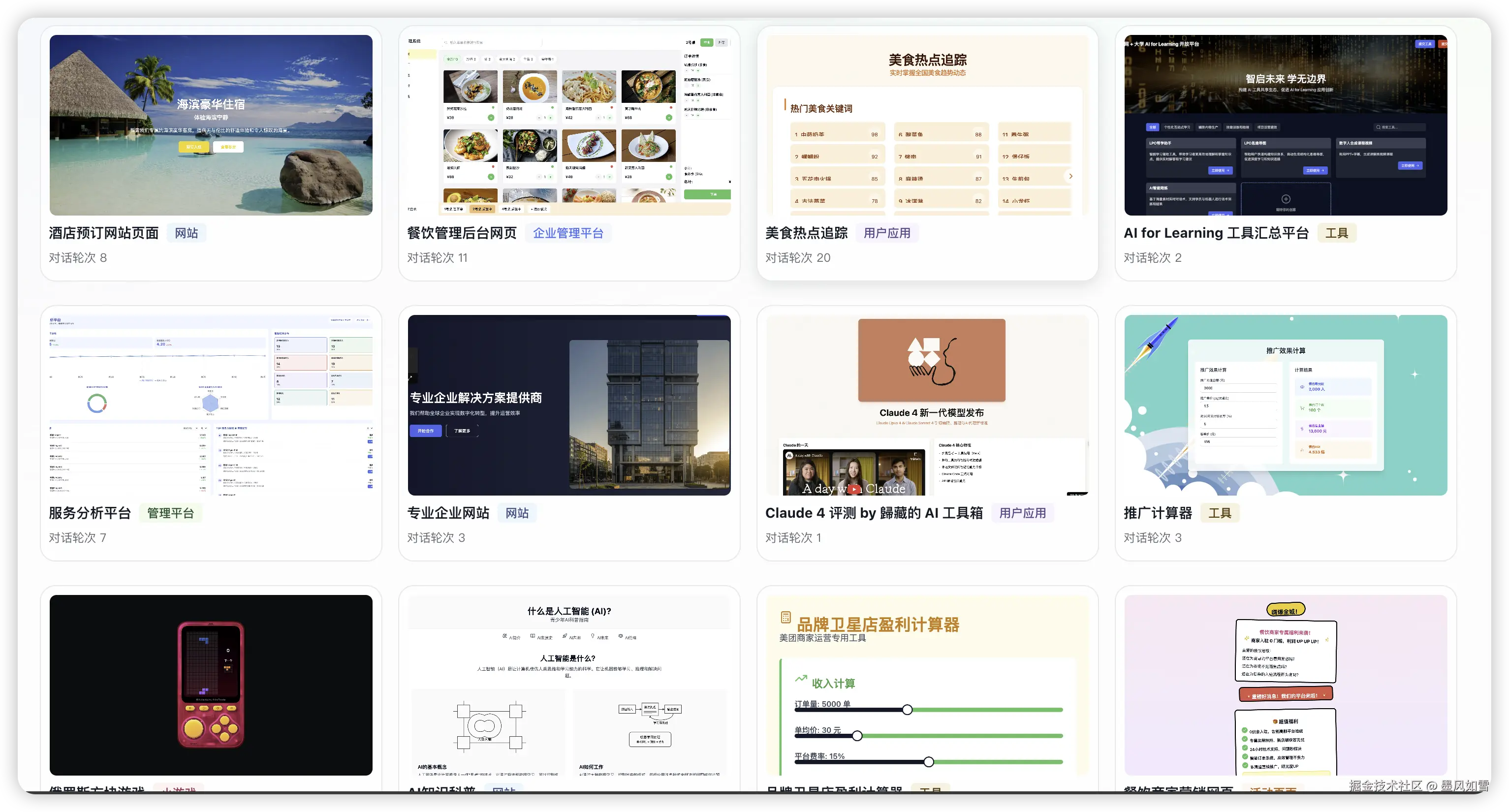Viewport: 1509px width, 812px height.
Task: Click the calculator icon beside 品牌卫星店盈利计算器
Action: 786,618
